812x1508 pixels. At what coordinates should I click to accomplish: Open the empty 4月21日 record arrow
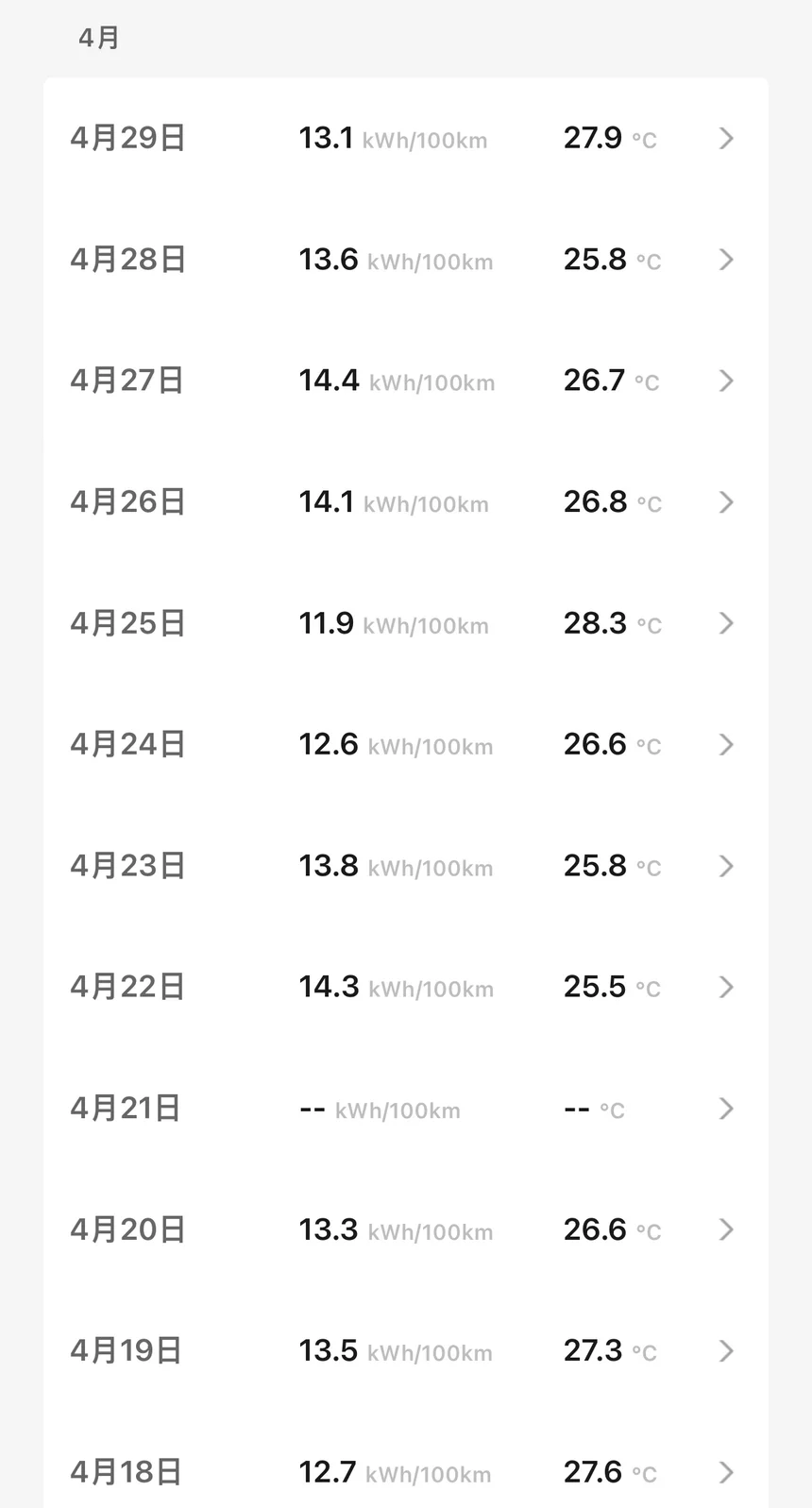tap(726, 1109)
